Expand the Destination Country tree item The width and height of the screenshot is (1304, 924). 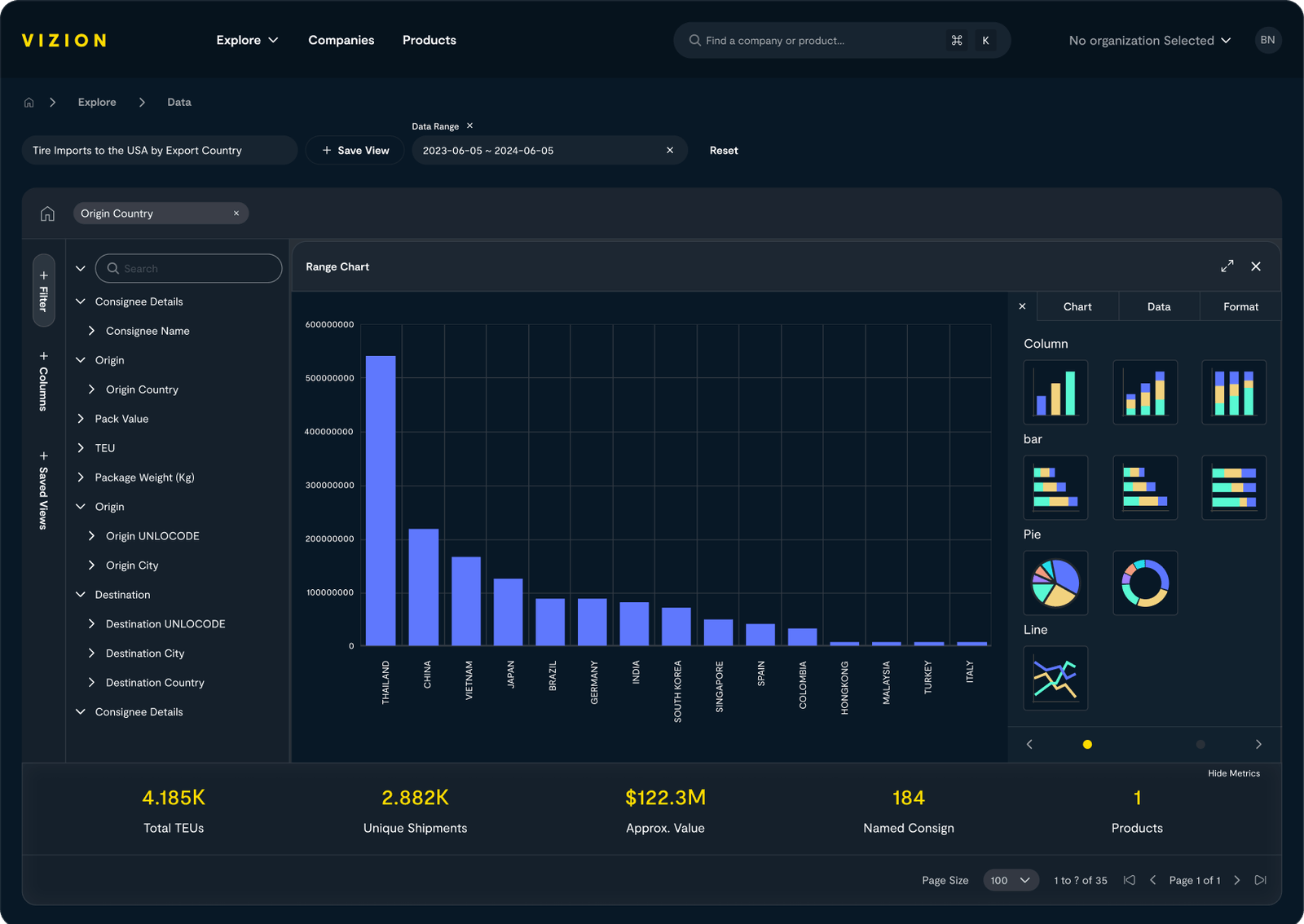tap(91, 682)
